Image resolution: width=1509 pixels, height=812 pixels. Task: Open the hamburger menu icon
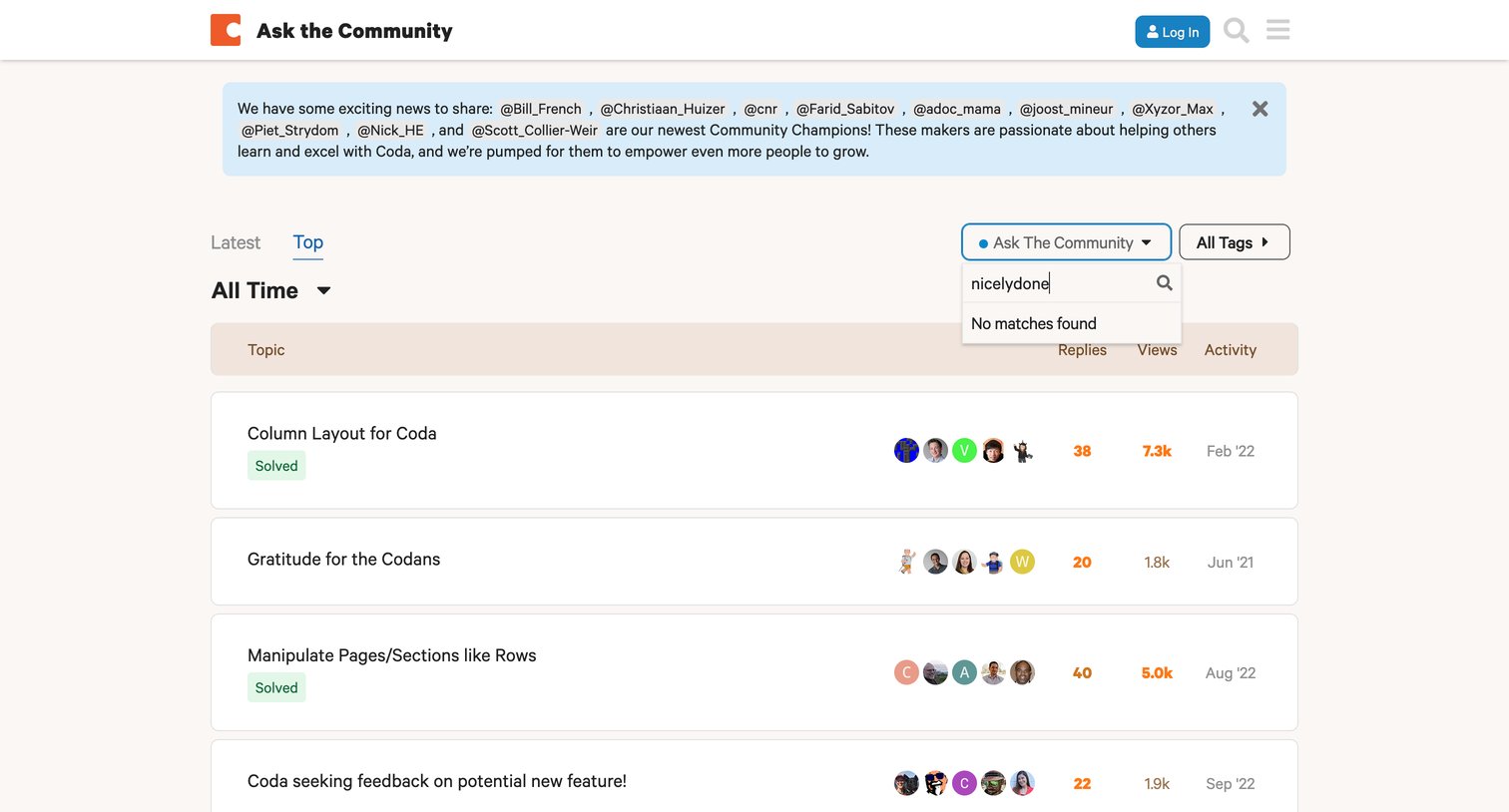coord(1277,30)
